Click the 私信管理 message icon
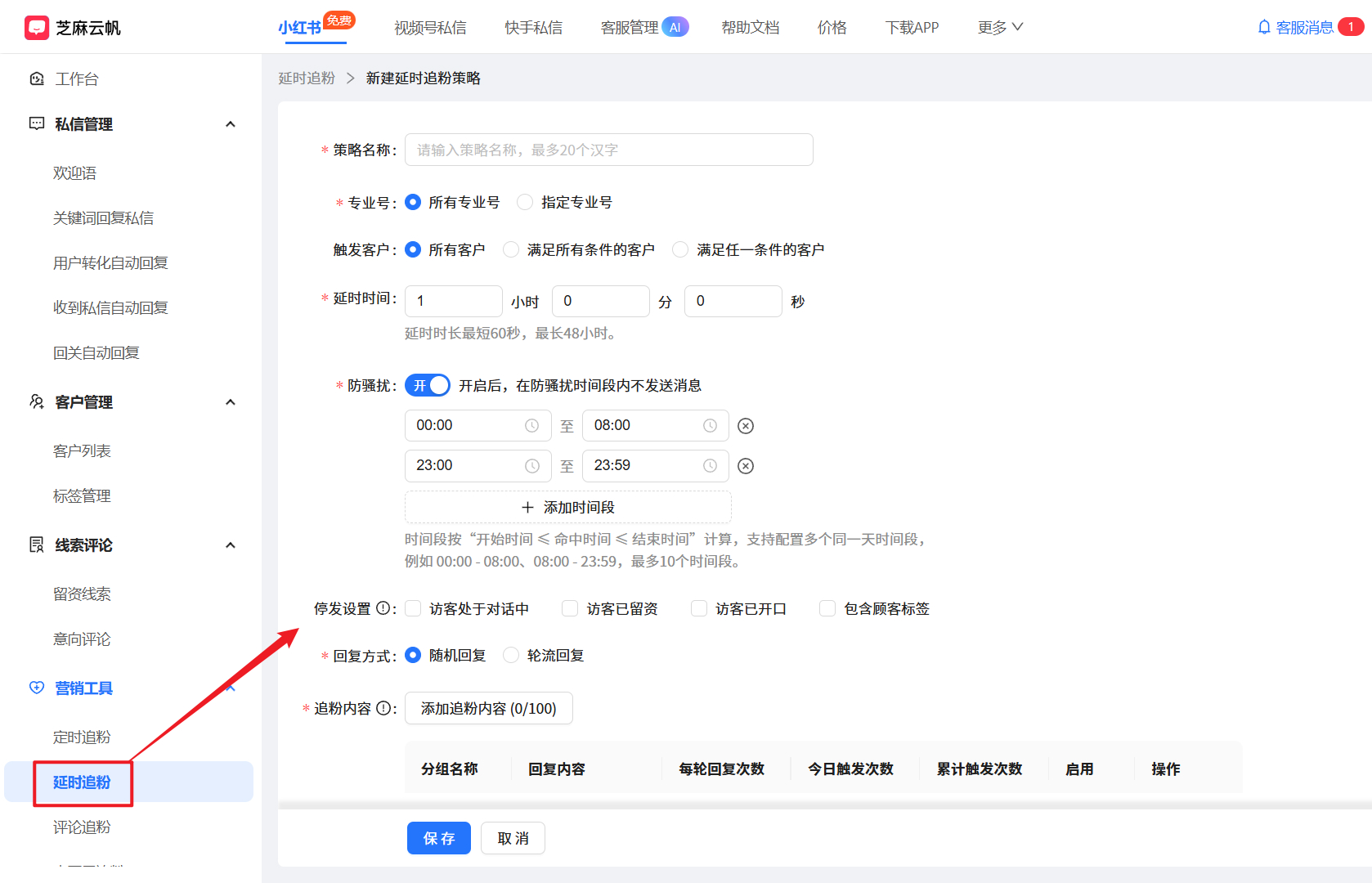 [37, 123]
